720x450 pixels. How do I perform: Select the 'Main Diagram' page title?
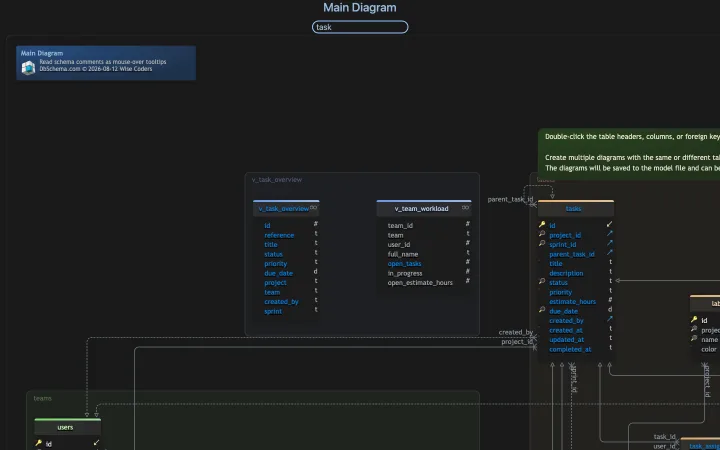tap(360, 7)
